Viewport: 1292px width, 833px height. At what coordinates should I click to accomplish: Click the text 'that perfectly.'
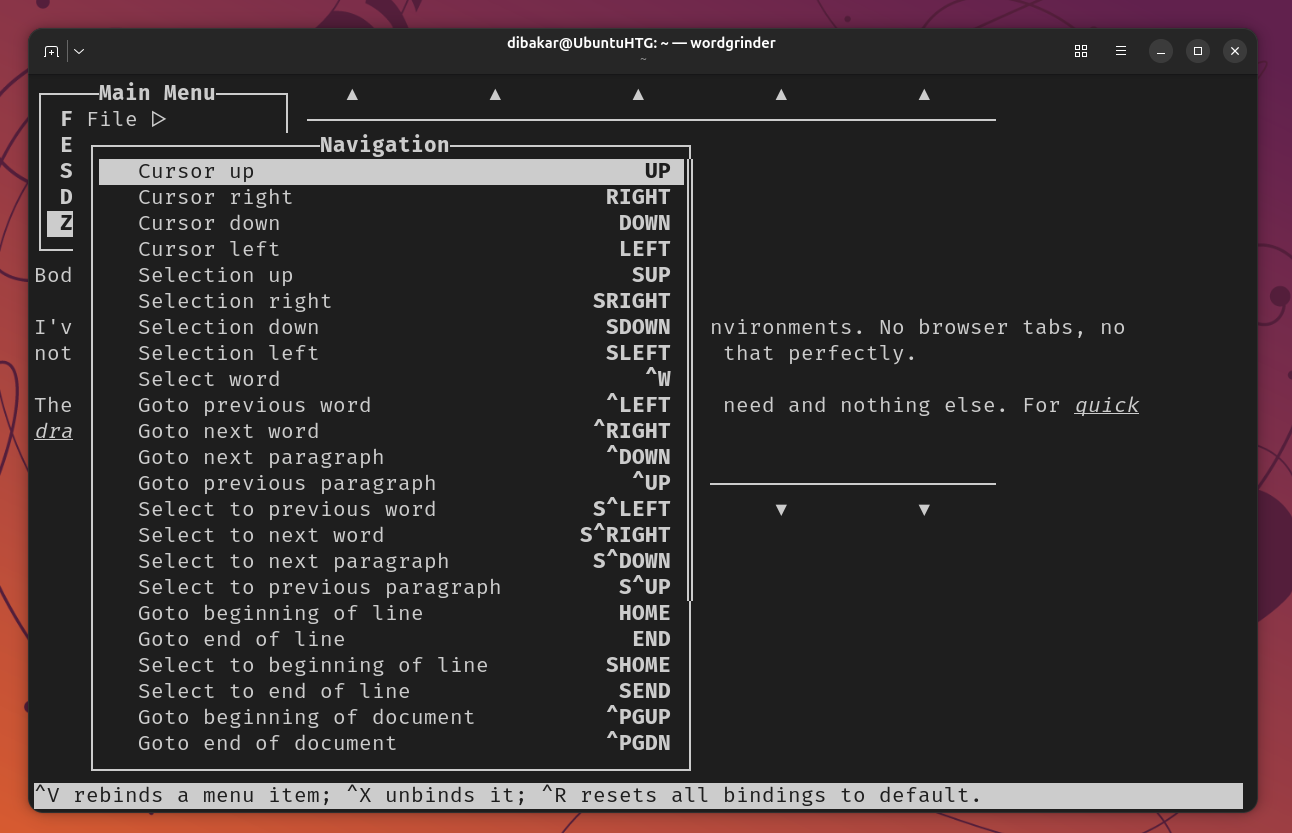click(820, 353)
